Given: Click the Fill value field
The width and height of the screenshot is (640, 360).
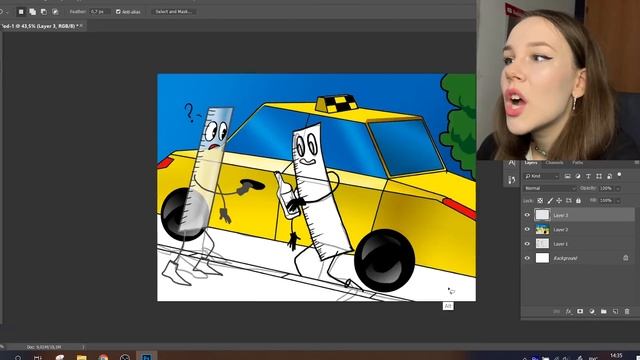Looking at the screenshot, I should coord(606,200).
